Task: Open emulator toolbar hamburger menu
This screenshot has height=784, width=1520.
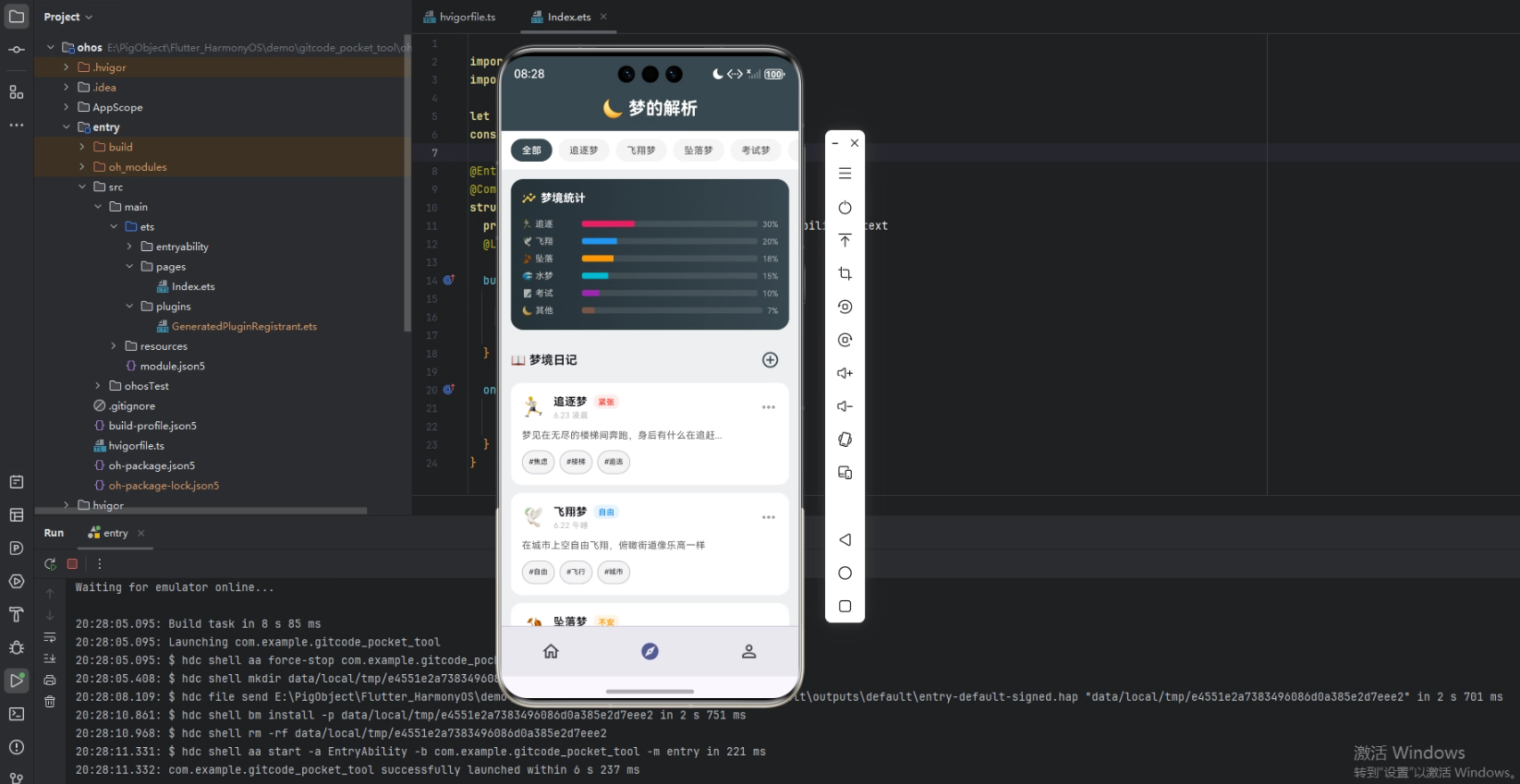Action: [845, 174]
